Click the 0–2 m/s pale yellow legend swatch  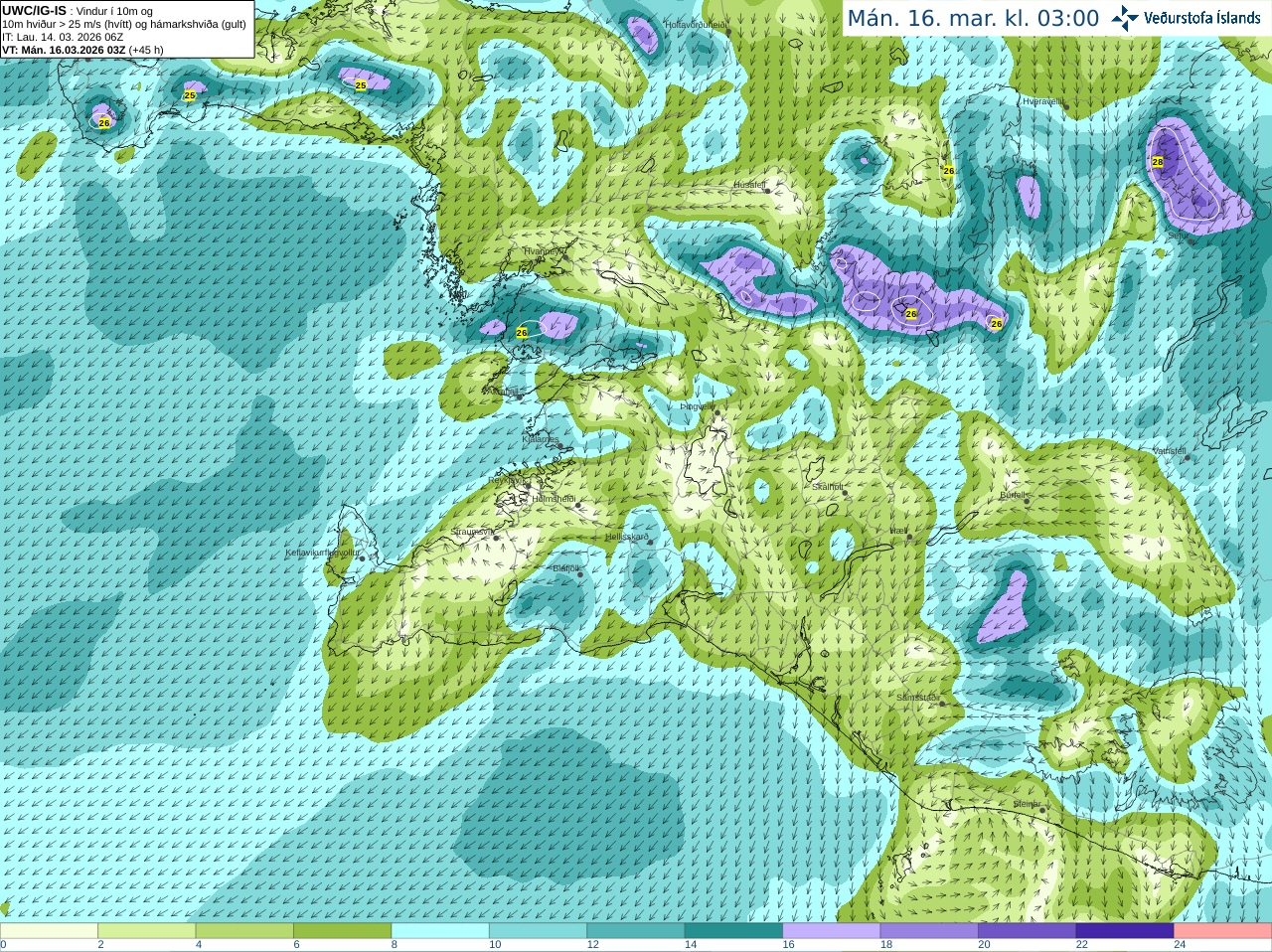(x=49, y=931)
